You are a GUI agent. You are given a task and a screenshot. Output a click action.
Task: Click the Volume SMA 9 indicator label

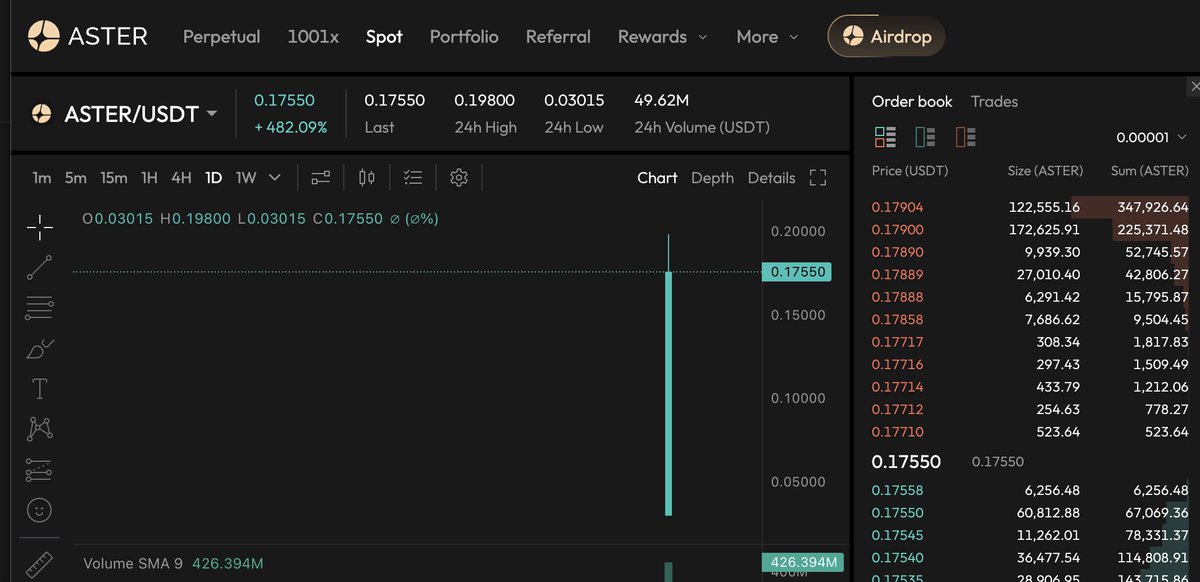tap(132, 563)
